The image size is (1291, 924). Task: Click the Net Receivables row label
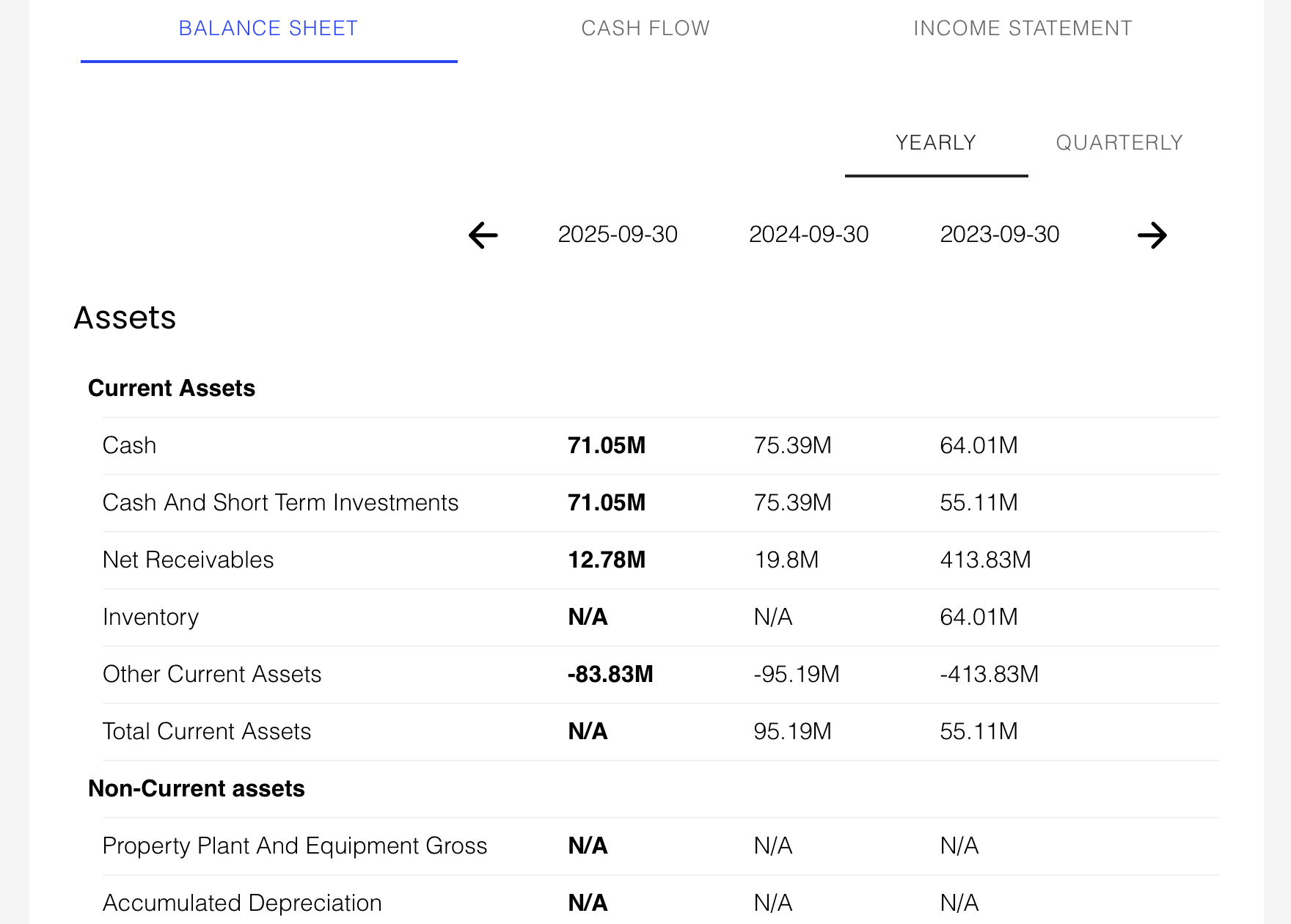189,560
